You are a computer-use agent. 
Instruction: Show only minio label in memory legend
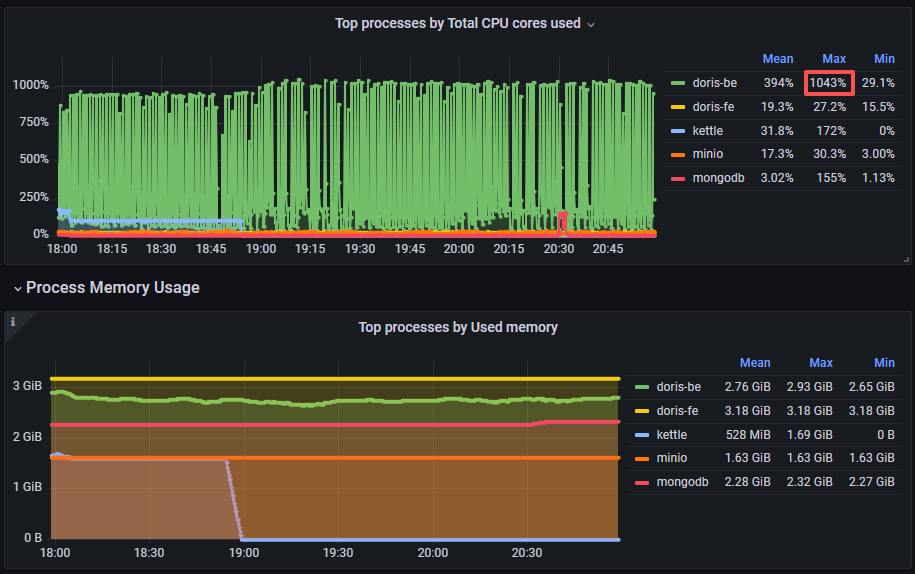(x=672, y=459)
